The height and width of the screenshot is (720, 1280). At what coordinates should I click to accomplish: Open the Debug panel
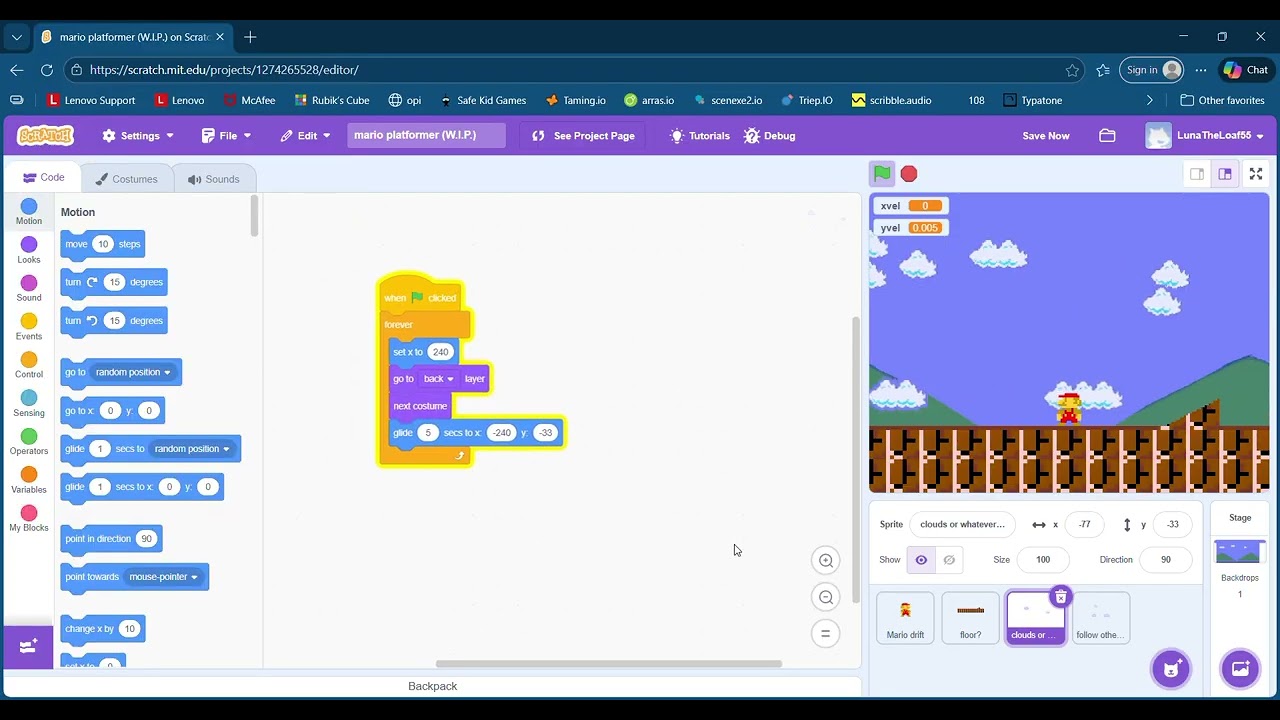(769, 136)
